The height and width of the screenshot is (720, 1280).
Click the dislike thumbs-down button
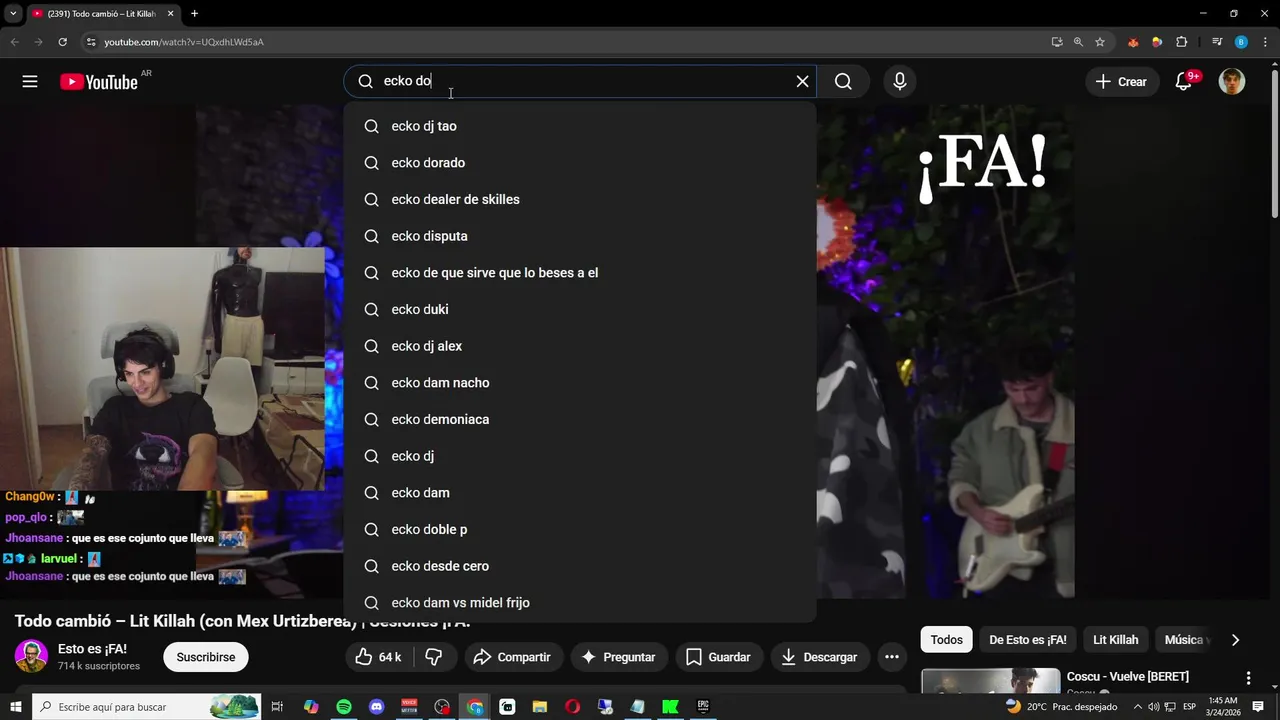(434, 657)
